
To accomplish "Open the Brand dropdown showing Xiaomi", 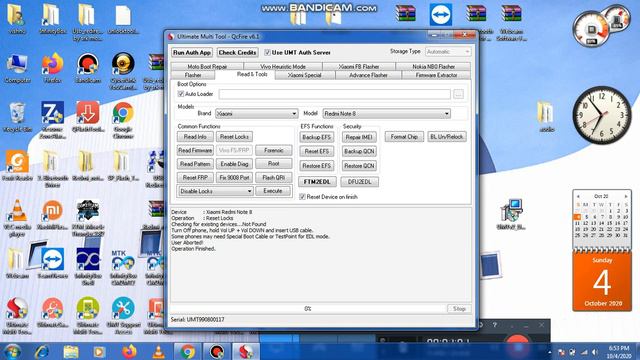I will (256, 113).
